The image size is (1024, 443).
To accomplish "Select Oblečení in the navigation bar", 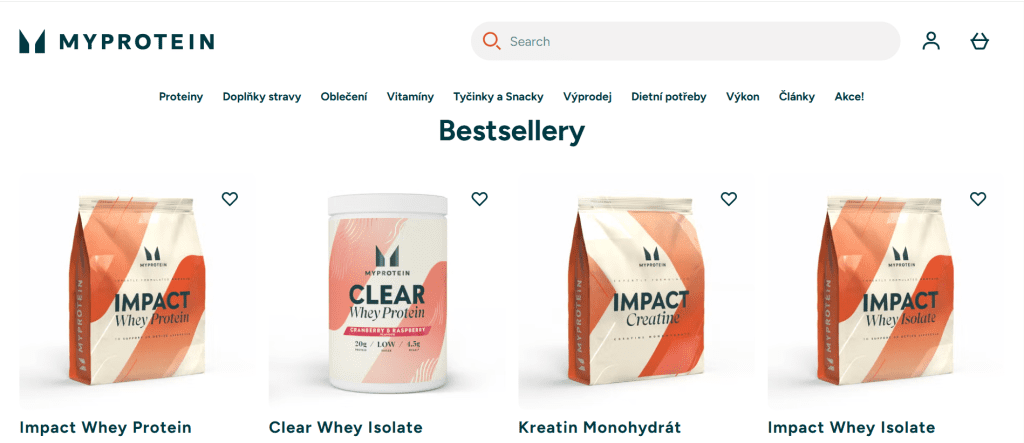I will click(344, 97).
